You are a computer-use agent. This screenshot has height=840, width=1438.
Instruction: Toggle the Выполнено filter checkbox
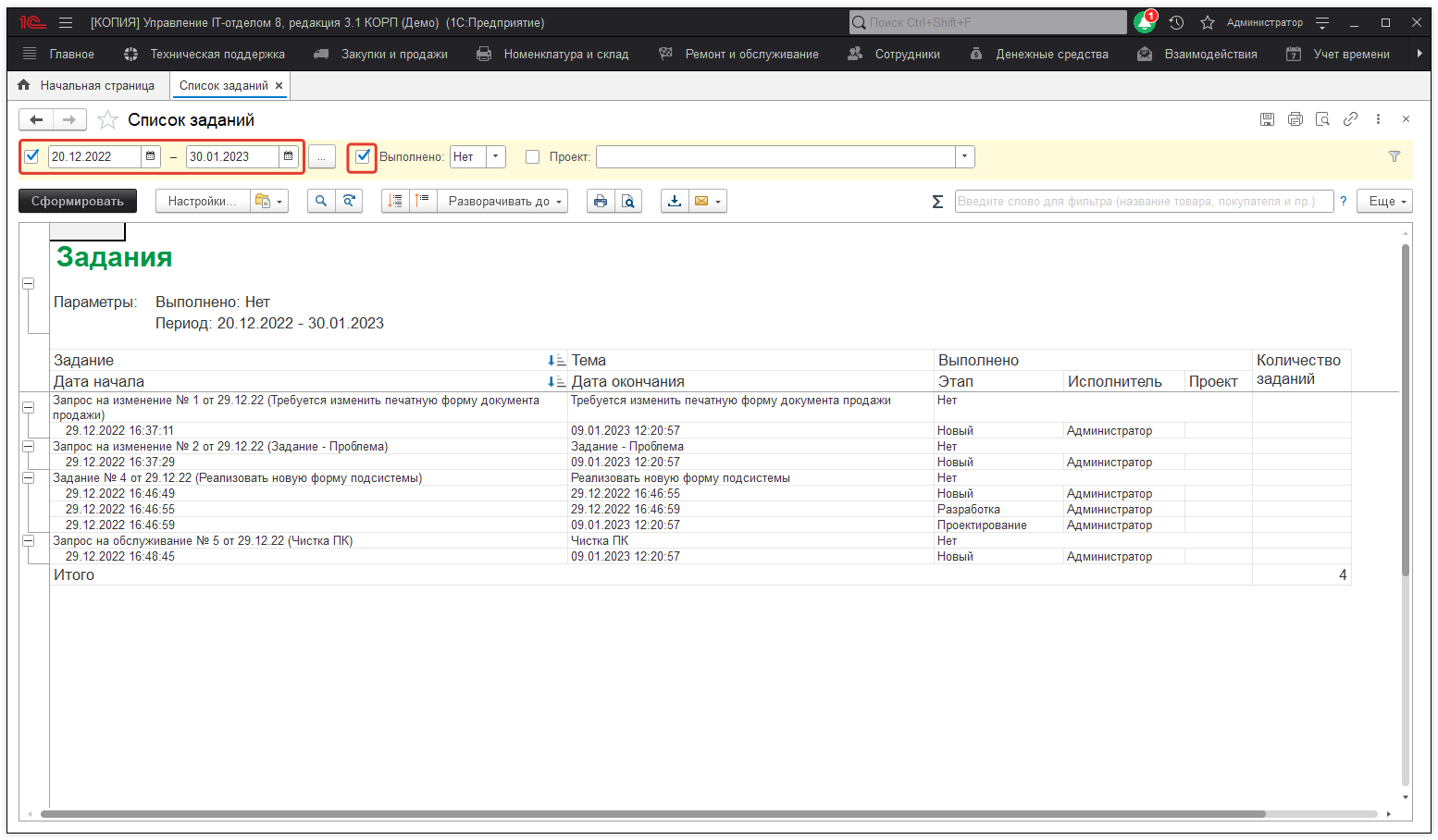363,156
